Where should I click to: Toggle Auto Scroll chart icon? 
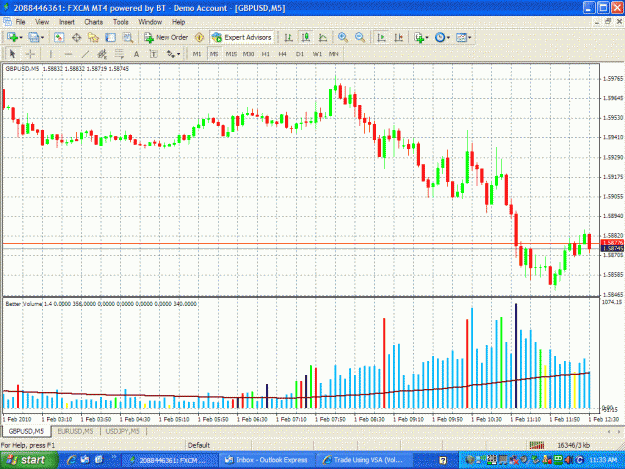(381, 37)
